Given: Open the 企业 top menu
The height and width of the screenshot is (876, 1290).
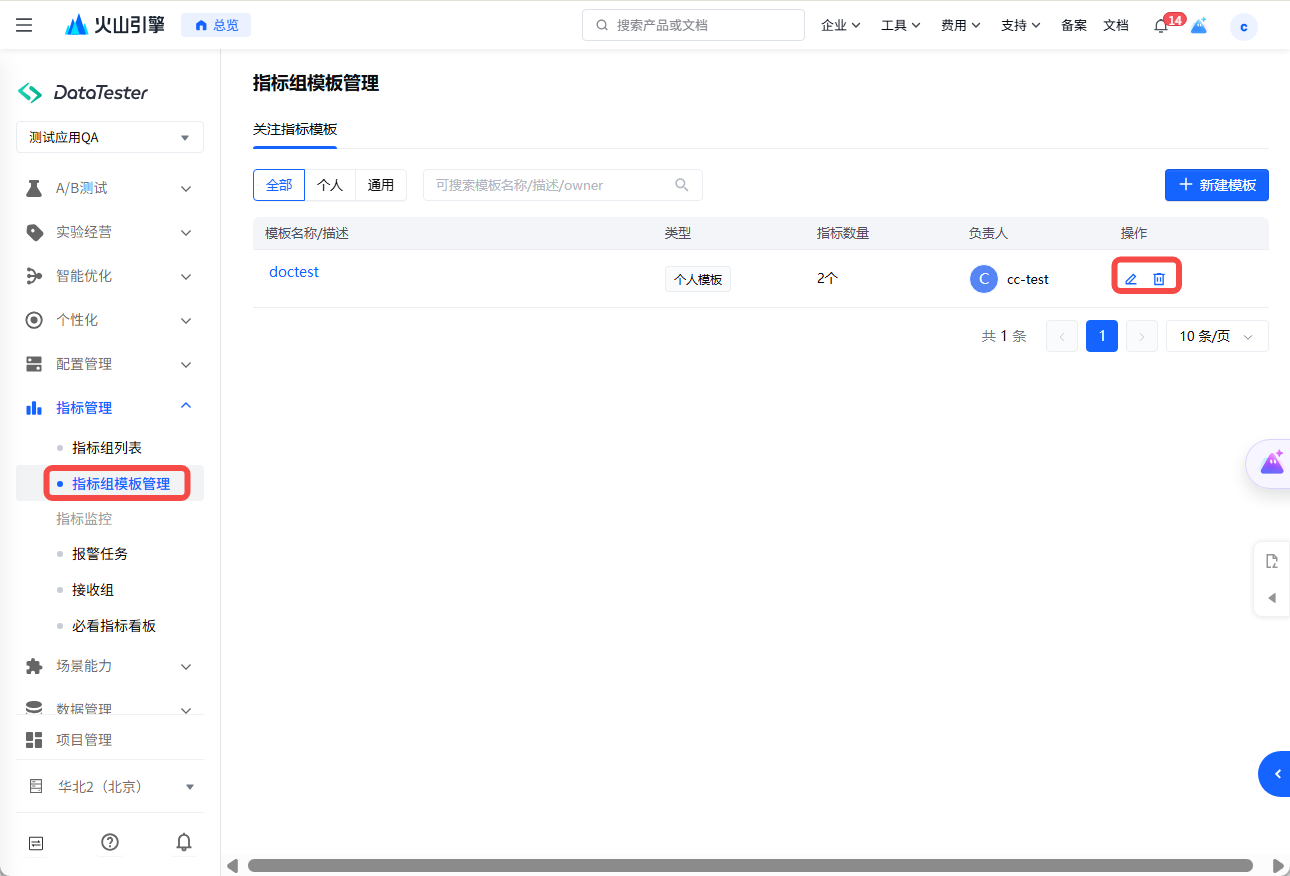Looking at the screenshot, I should coord(840,26).
